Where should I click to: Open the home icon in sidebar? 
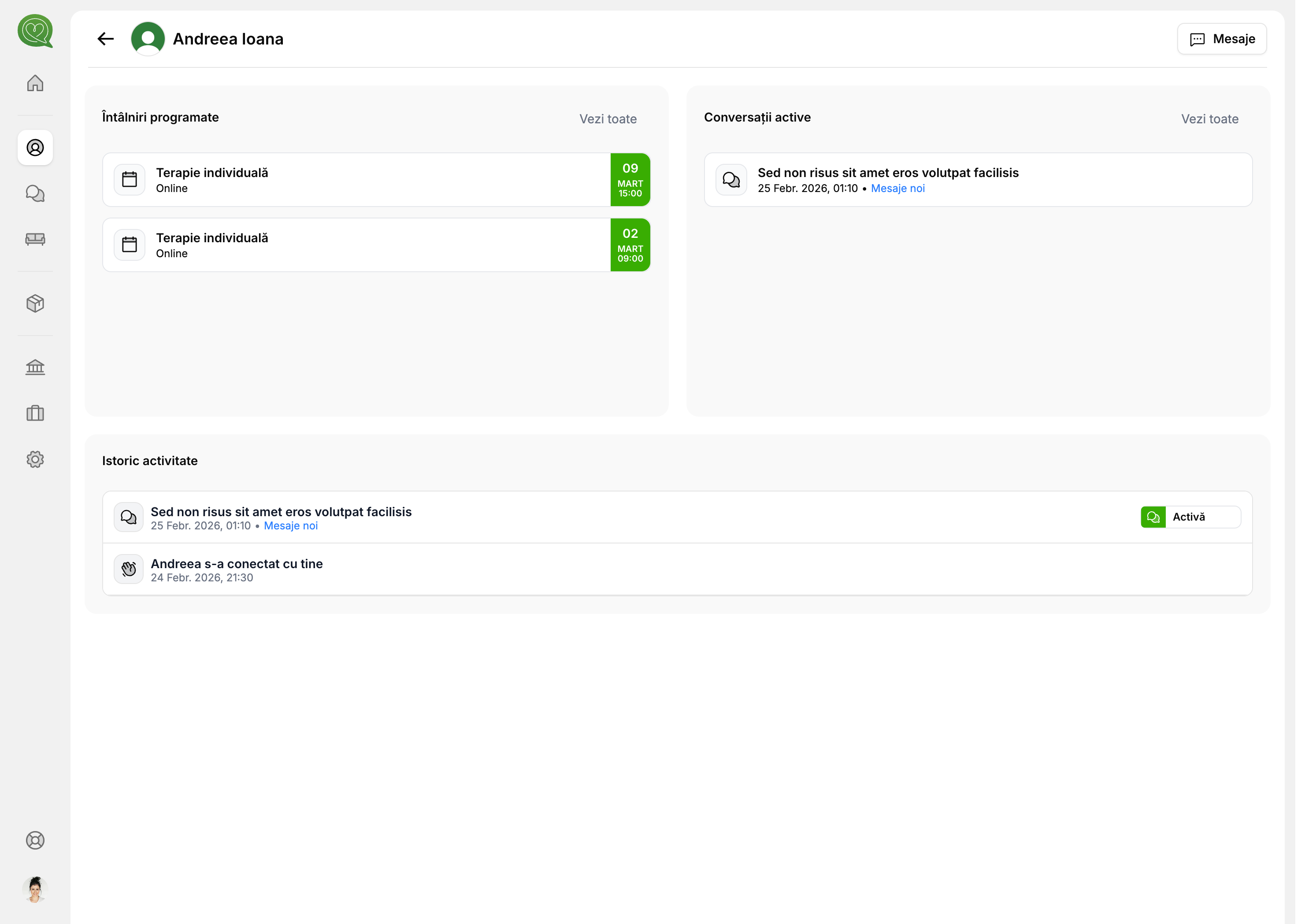click(x=35, y=84)
